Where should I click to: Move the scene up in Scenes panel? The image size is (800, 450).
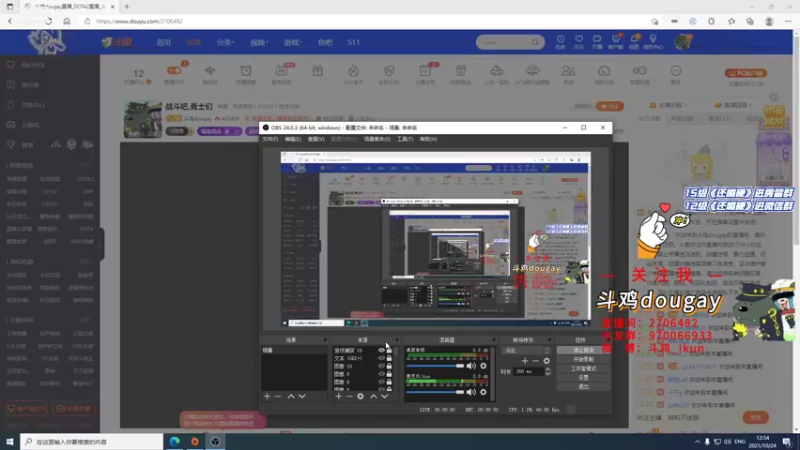(291, 396)
